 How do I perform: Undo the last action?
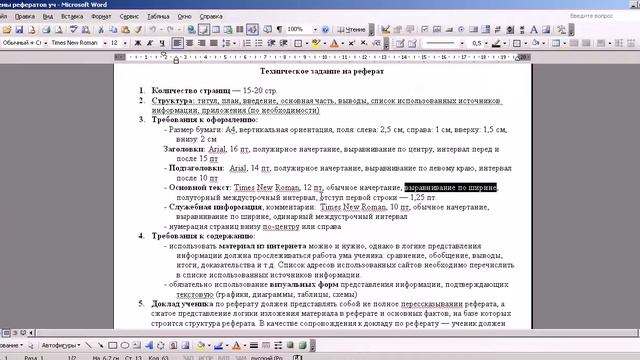tap(153, 30)
